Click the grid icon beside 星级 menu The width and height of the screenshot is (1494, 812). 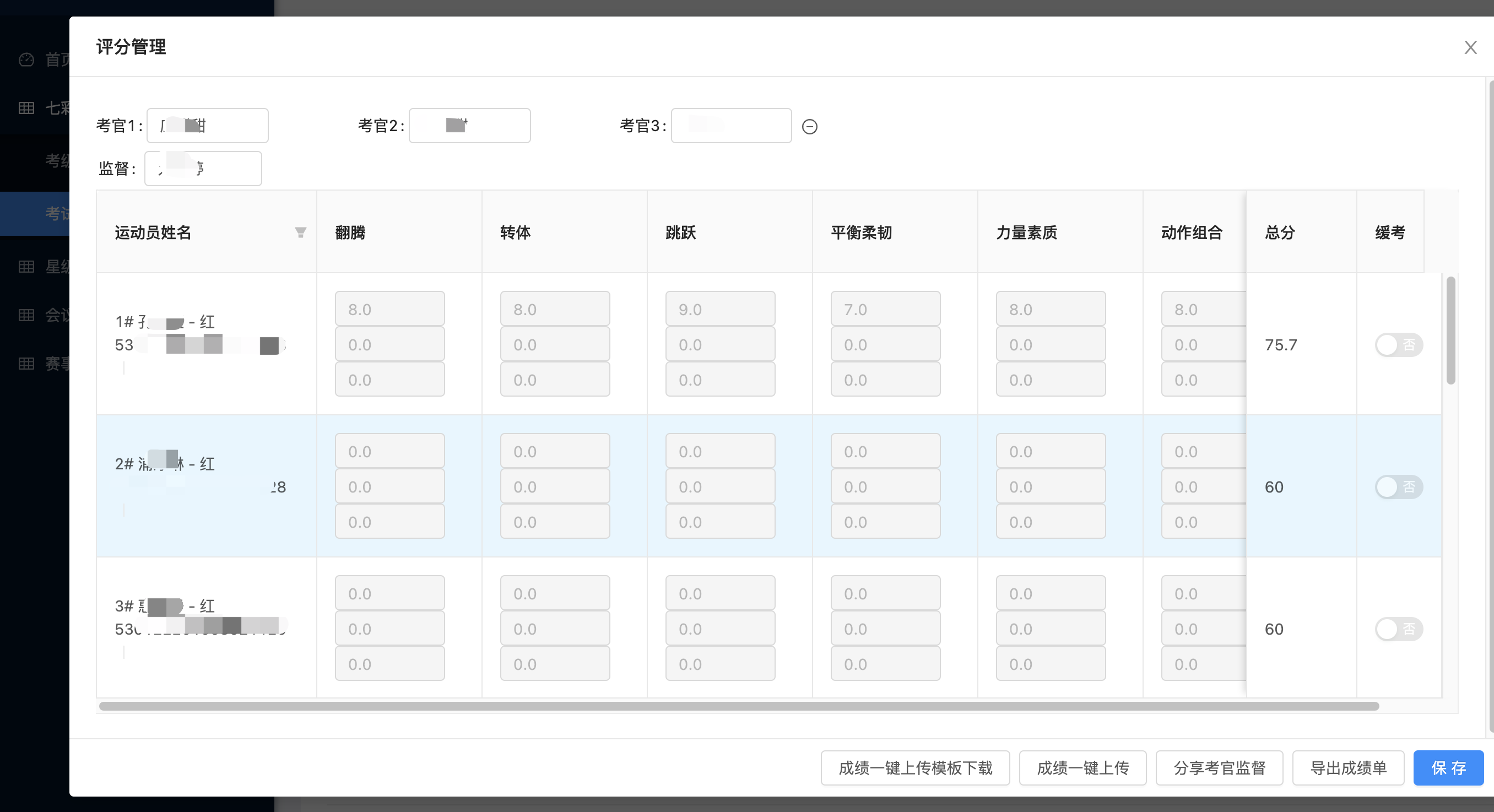26,267
